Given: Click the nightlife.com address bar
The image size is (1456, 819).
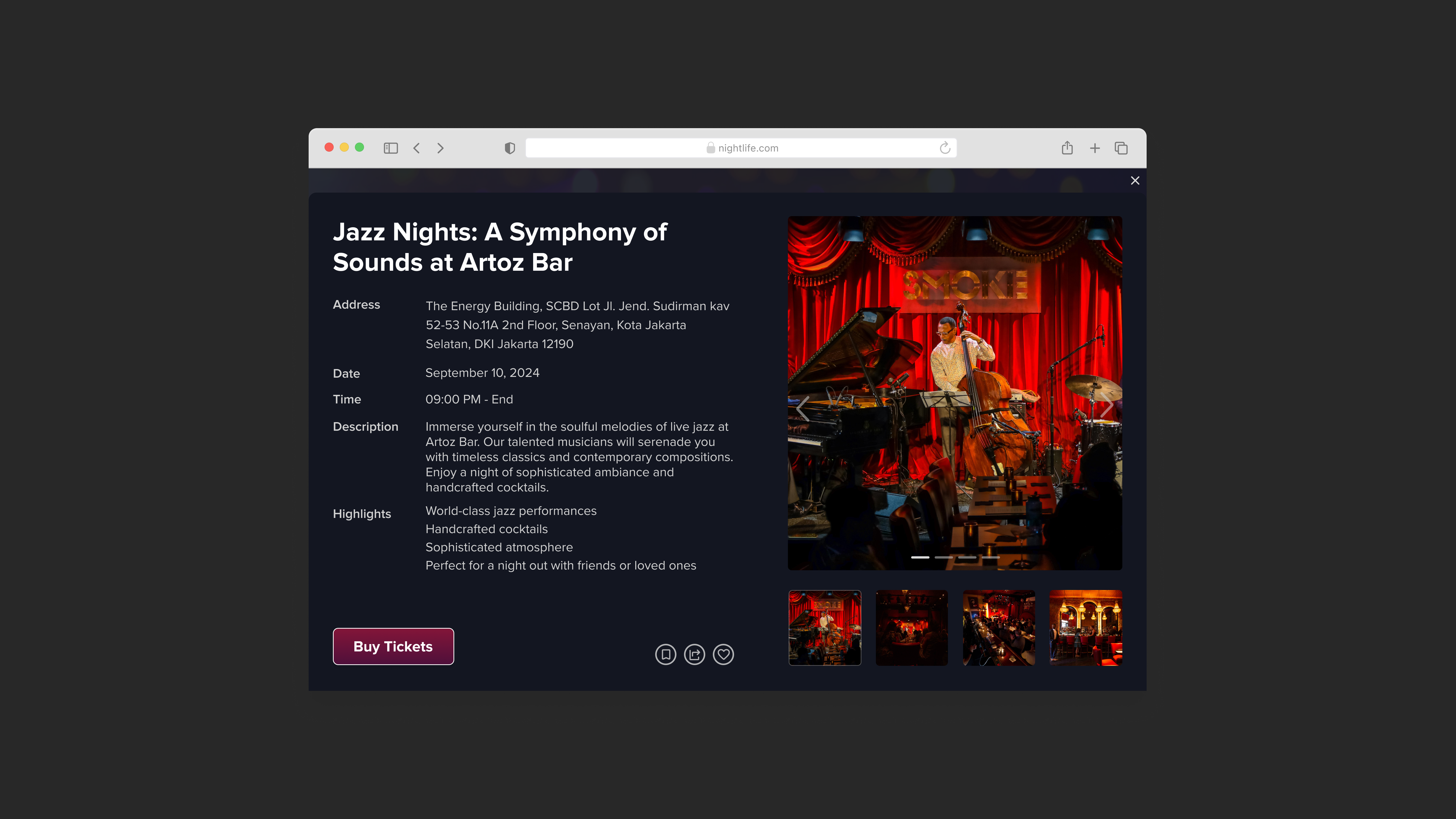Looking at the screenshot, I should click(740, 148).
